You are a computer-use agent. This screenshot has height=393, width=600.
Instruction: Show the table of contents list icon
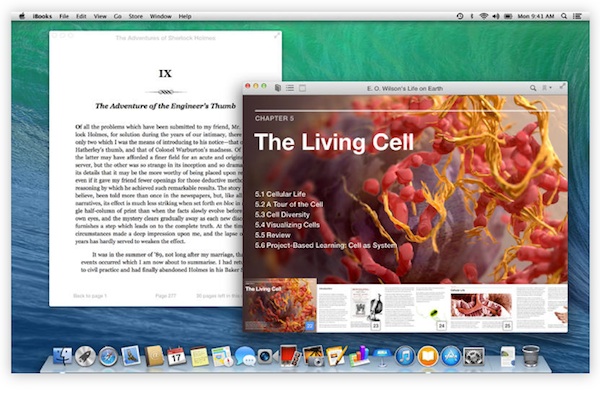(x=290, y=88)
